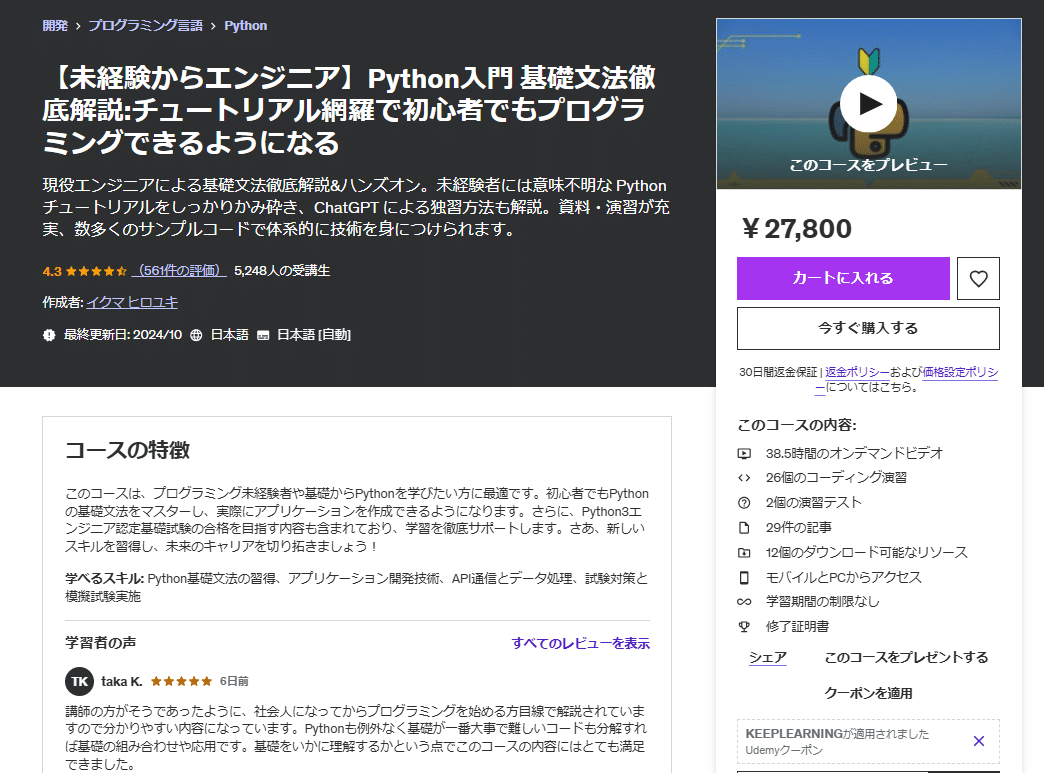Click the practice test icon beside 2個の演習テスト
The width and height of the screenshot is (1044, 773).
click(743, 502)
